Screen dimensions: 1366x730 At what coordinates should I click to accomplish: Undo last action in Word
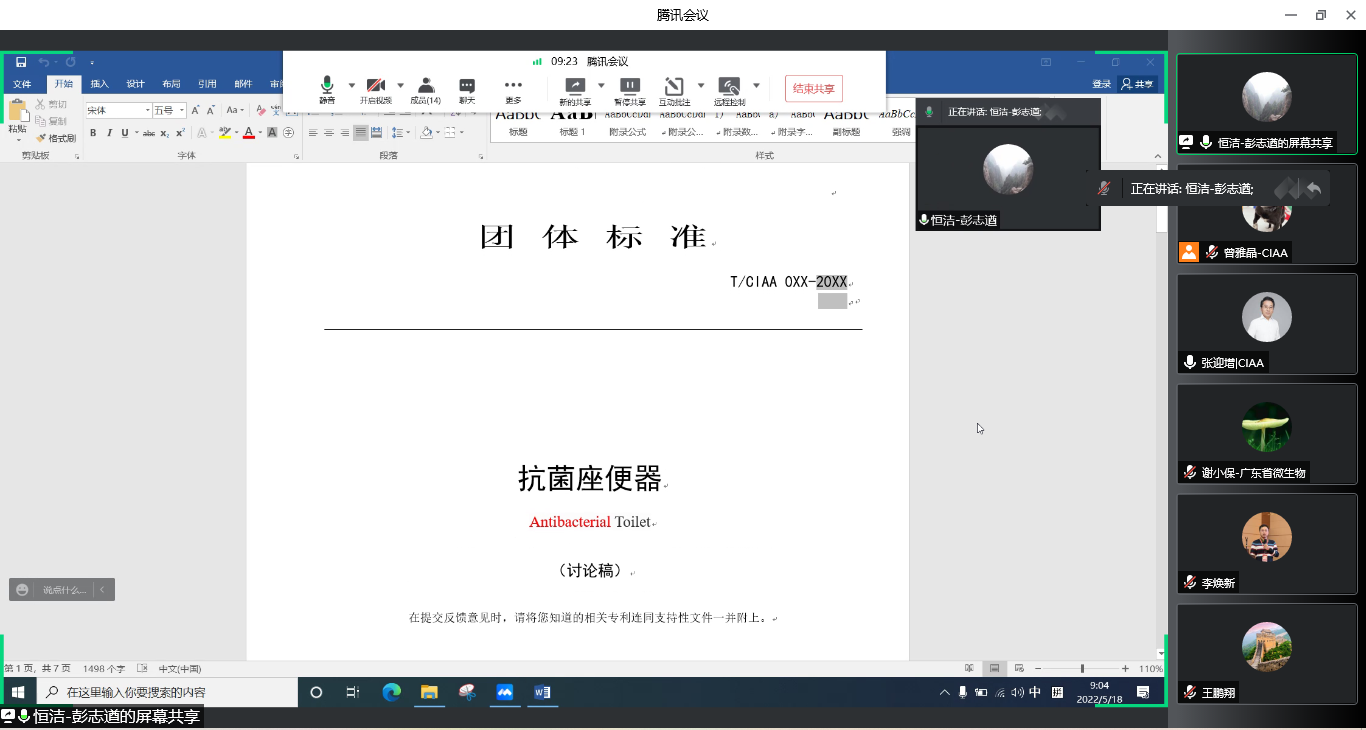44,62
